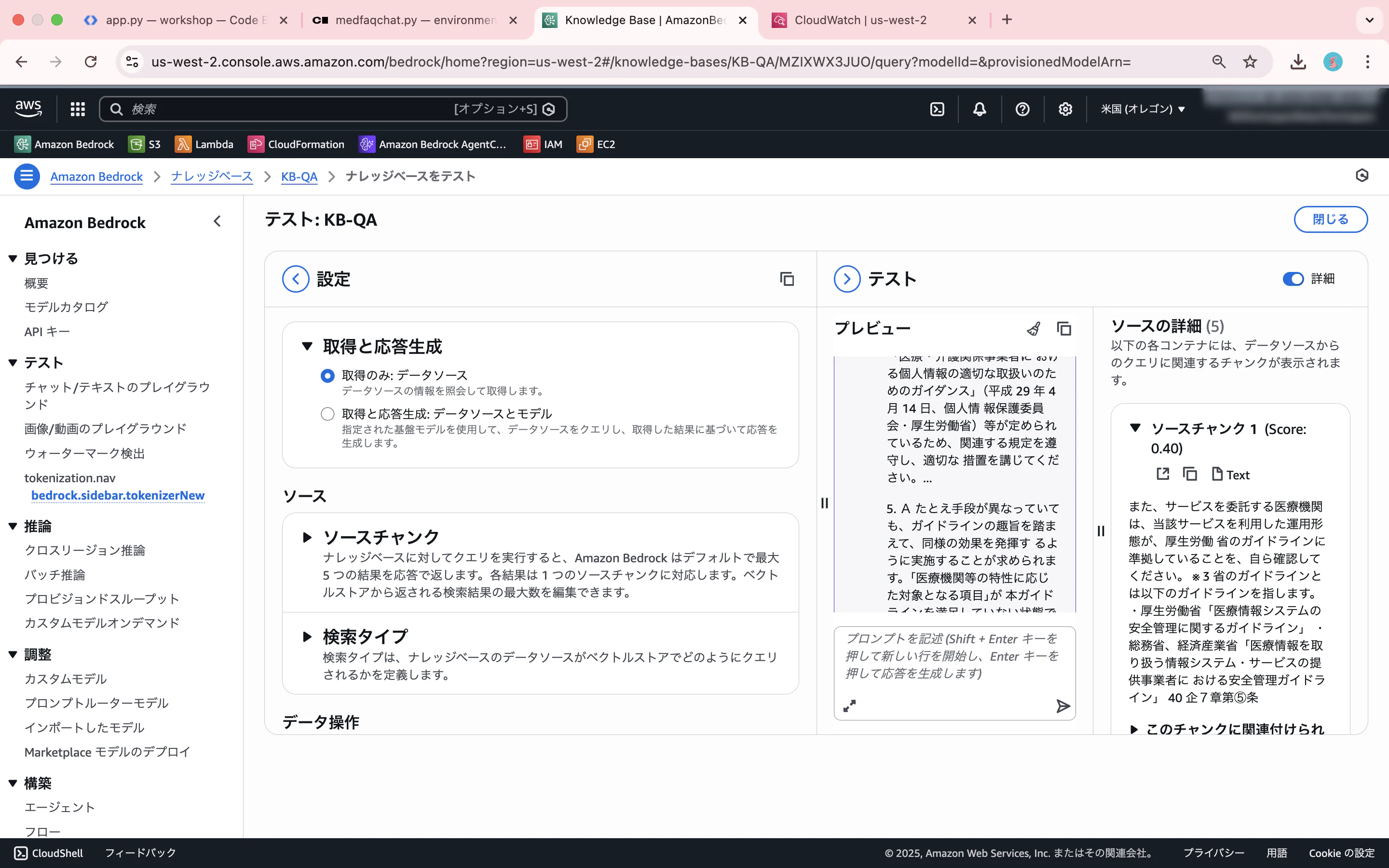The height and width of the screenshot is (868, 1389).
Task: Open モデルカタログ in the sidebar
Action: [x=66, y=307]
